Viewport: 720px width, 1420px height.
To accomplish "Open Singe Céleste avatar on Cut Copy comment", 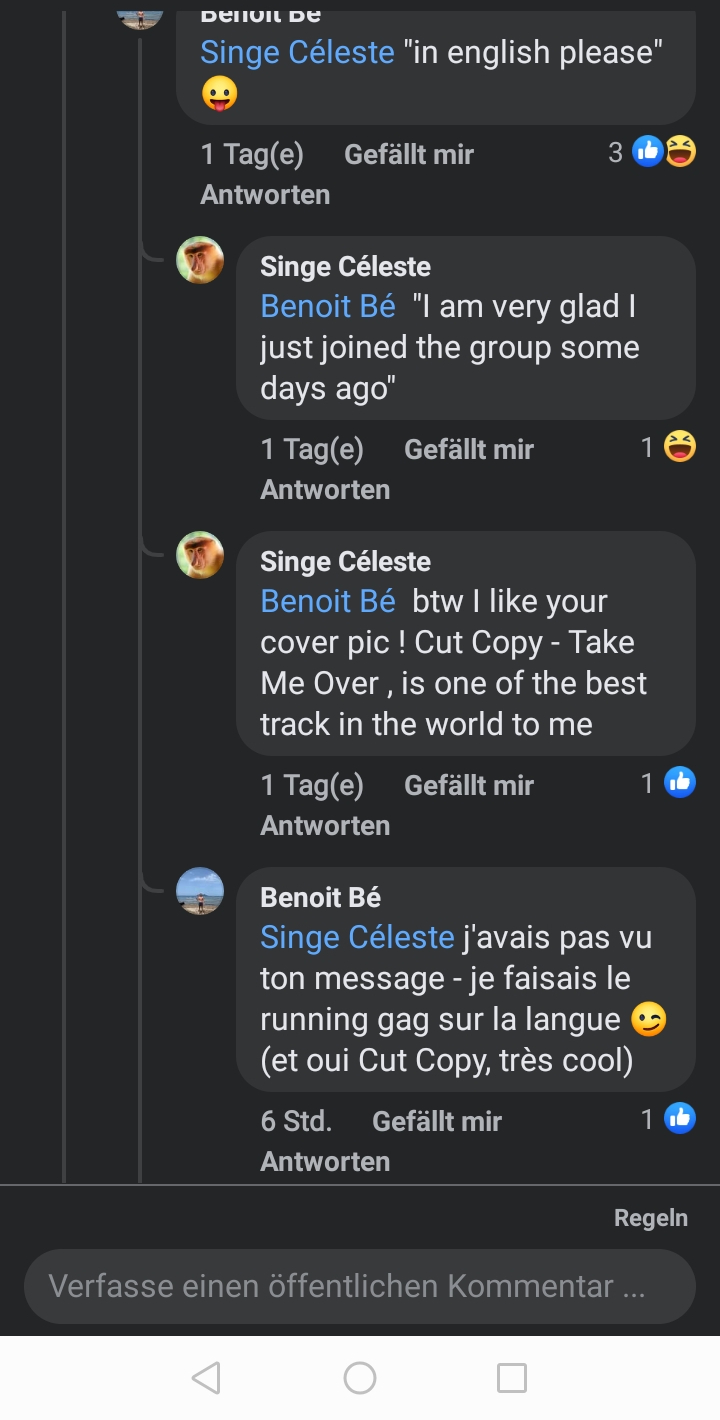I will point(200,555).
